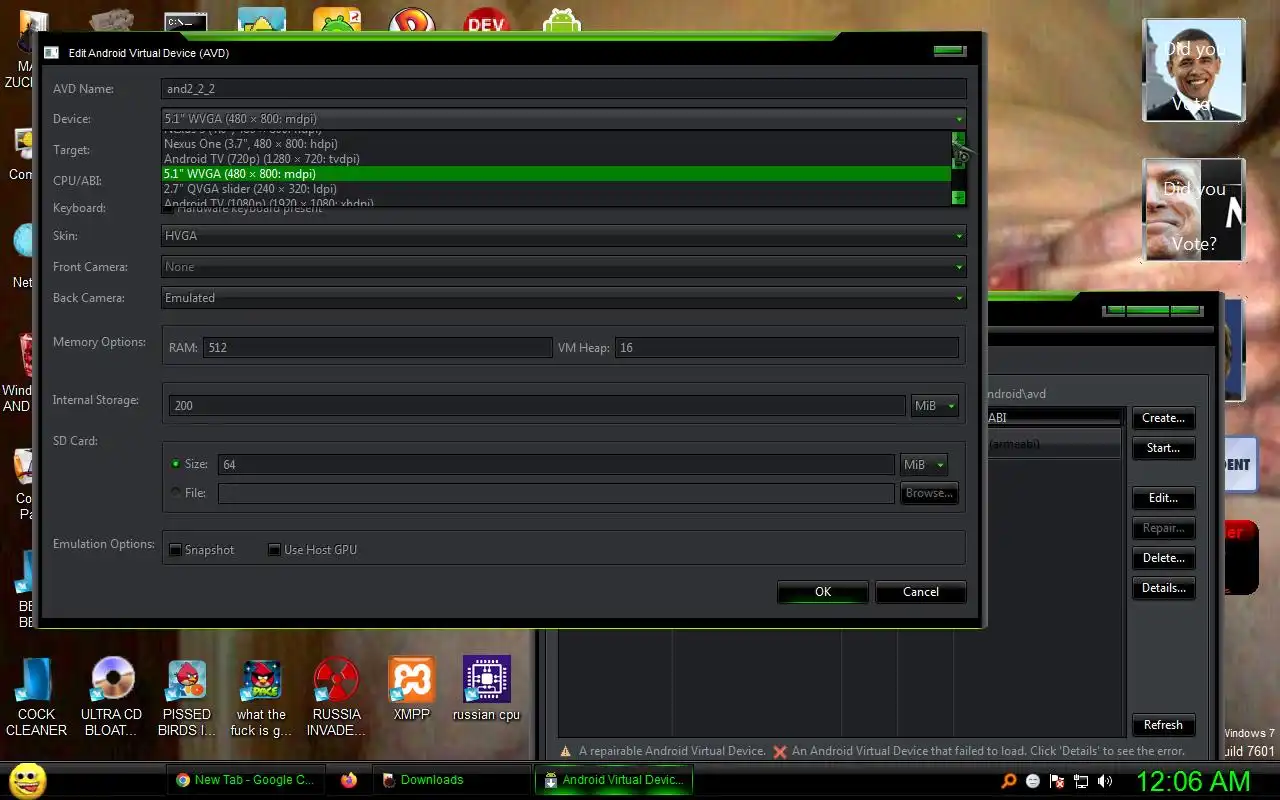Click the second Did you Vote gadget
This screenshot has width=1280, height=800.
click(1194, 210)
